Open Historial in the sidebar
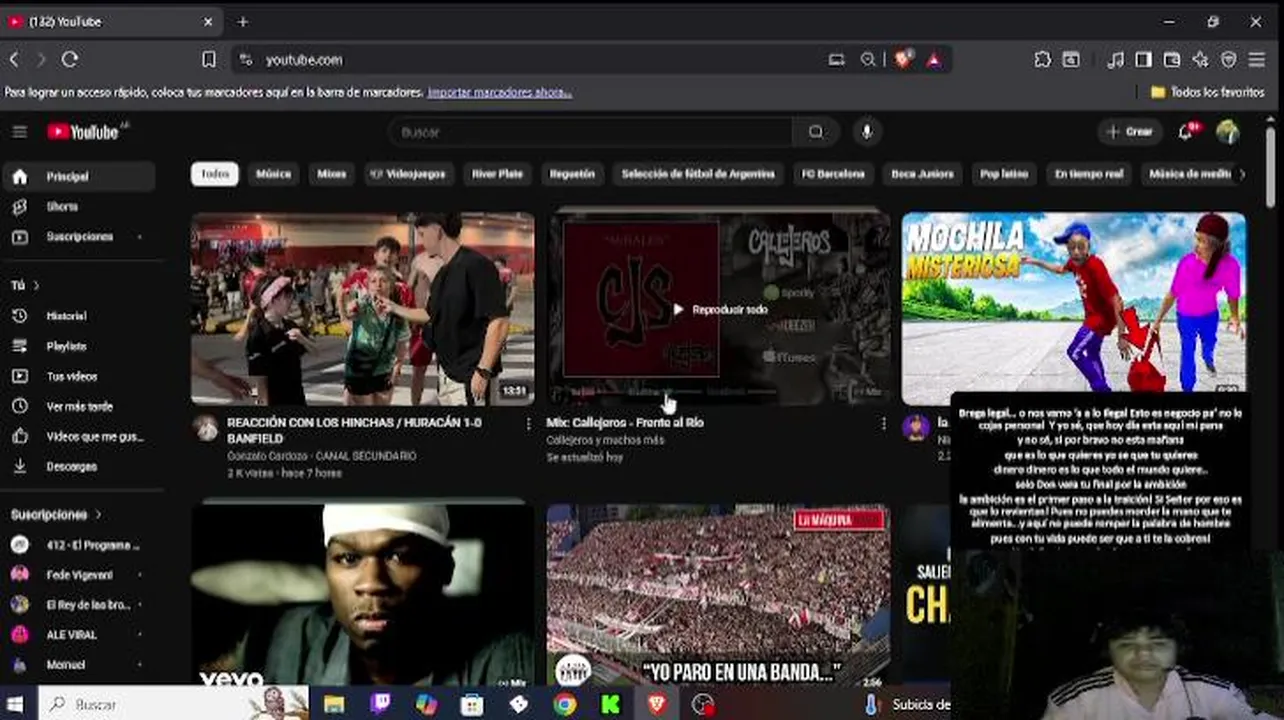 point(78,316)
